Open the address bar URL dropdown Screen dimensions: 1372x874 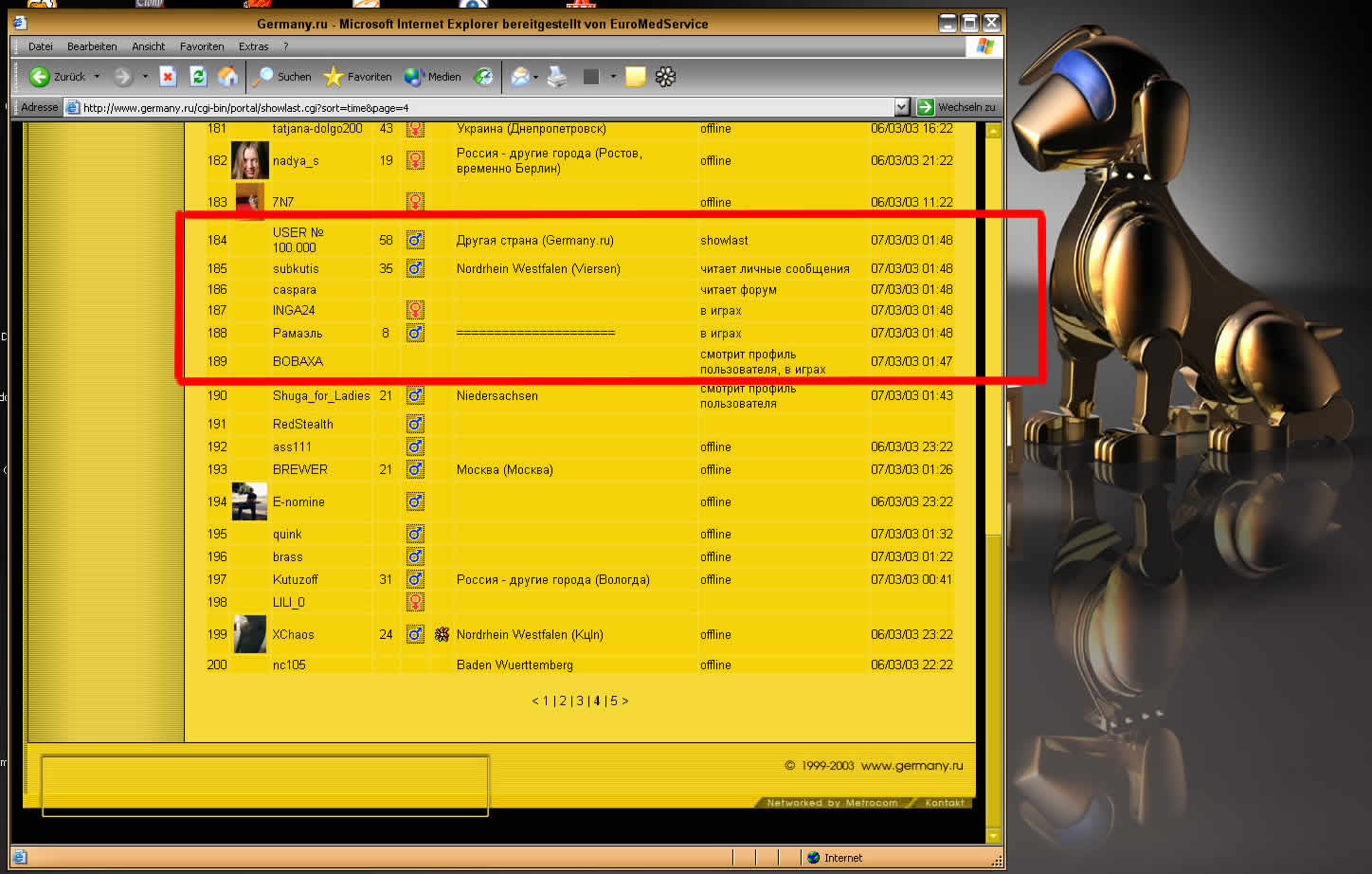(901, 107)
